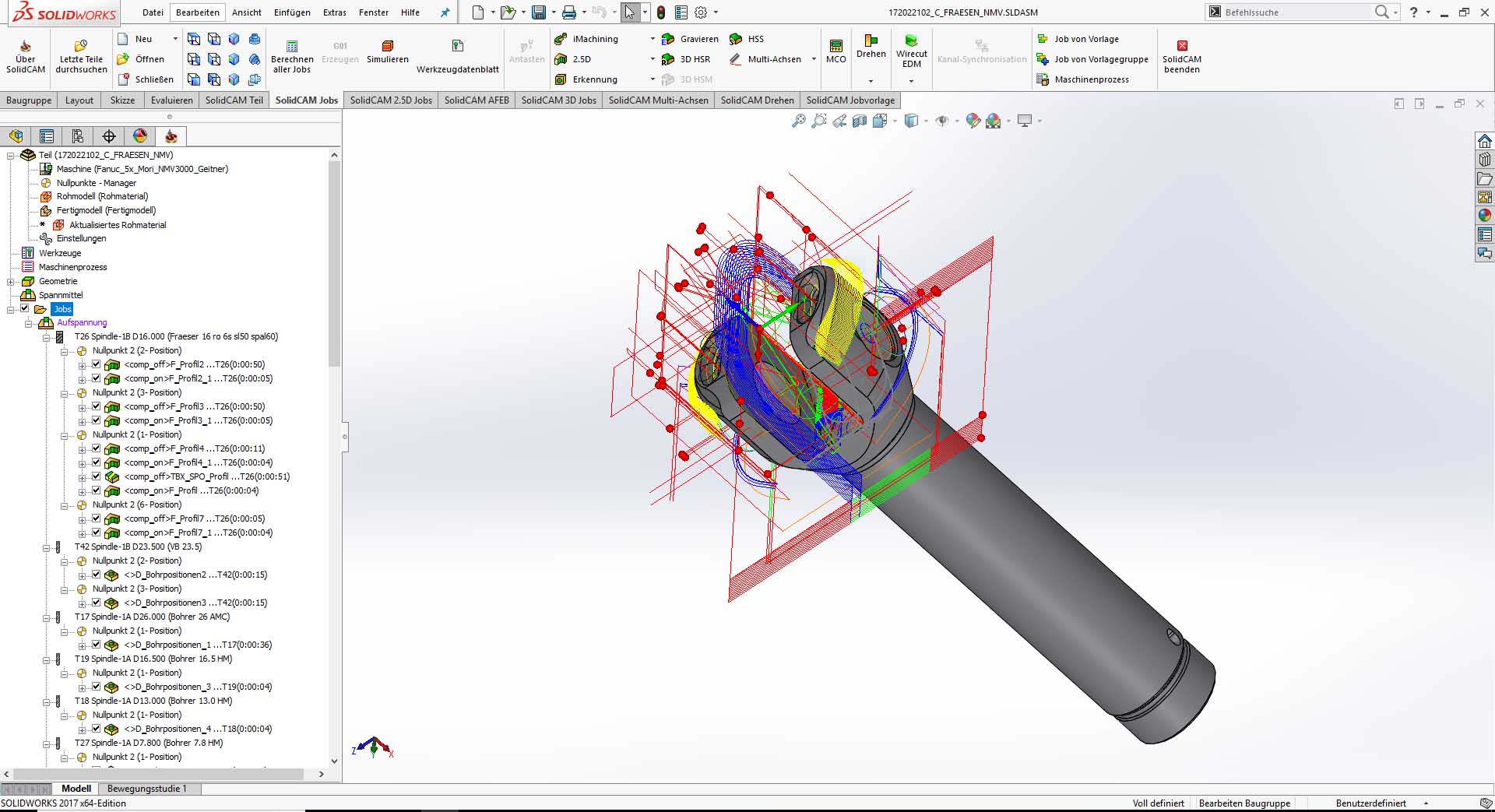Switch to Bewegungsstudie 1 tab
1495x812 pixels.
click(x=146, y=789)
